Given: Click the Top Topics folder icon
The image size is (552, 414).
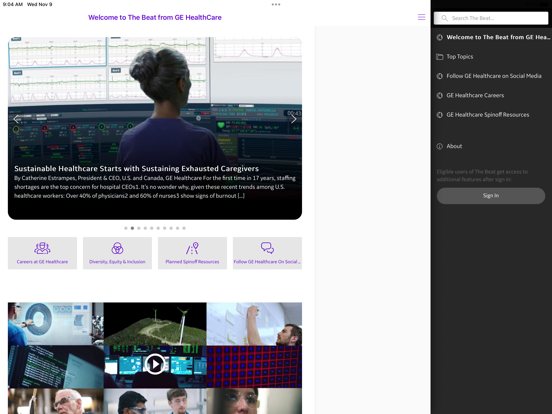Looking at the screenshot, I should point(440,57).
